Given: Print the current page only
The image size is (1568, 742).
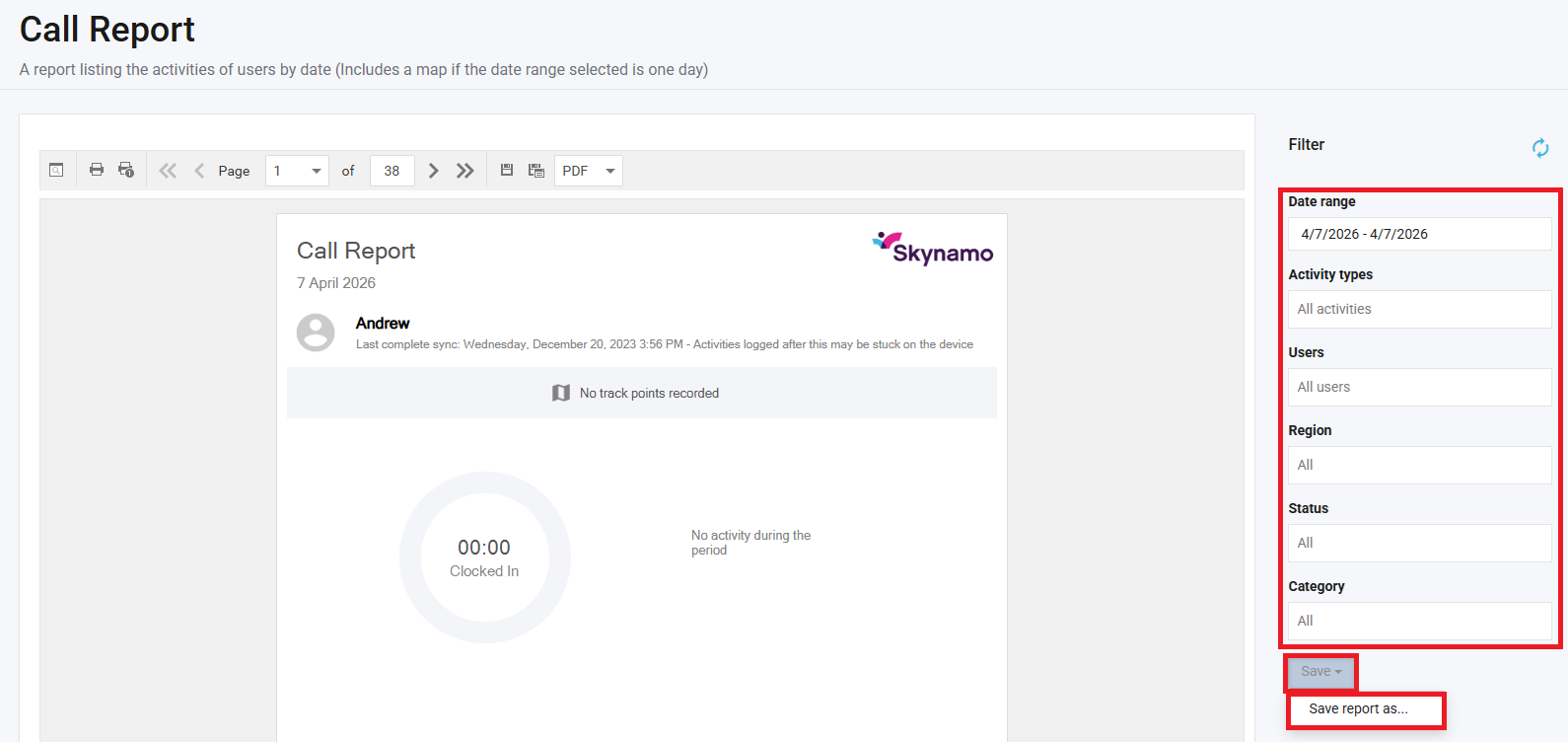Looking at the screenshot, I should coord(126,170).
